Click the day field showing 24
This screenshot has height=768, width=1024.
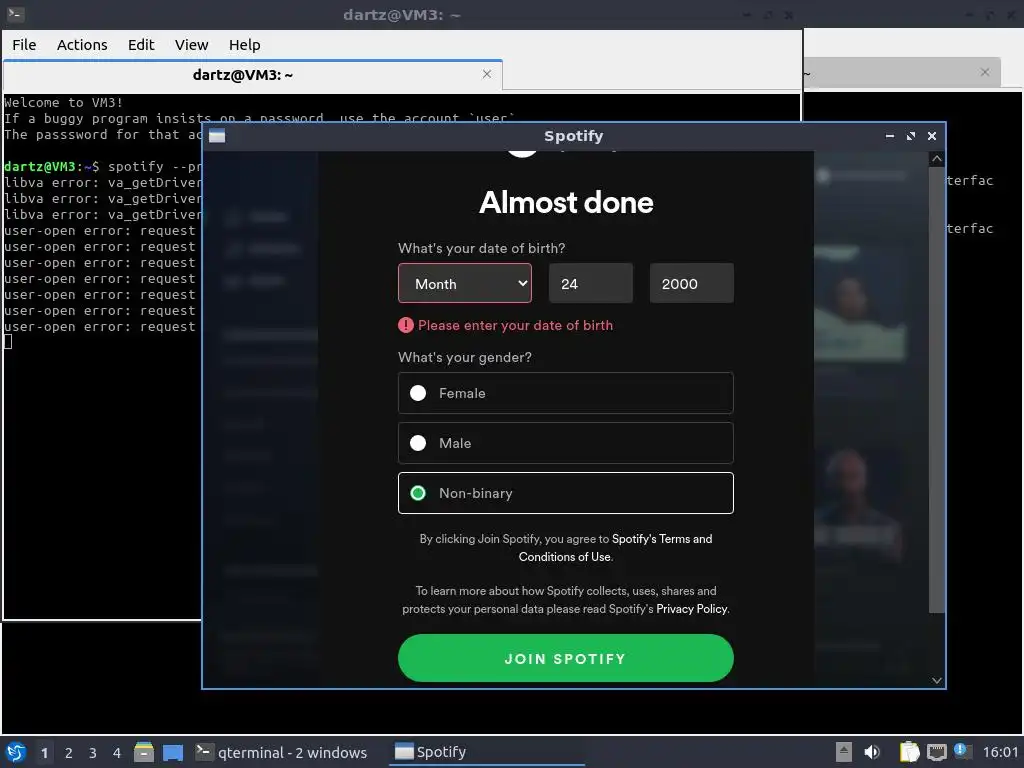[x=590, y=283]
